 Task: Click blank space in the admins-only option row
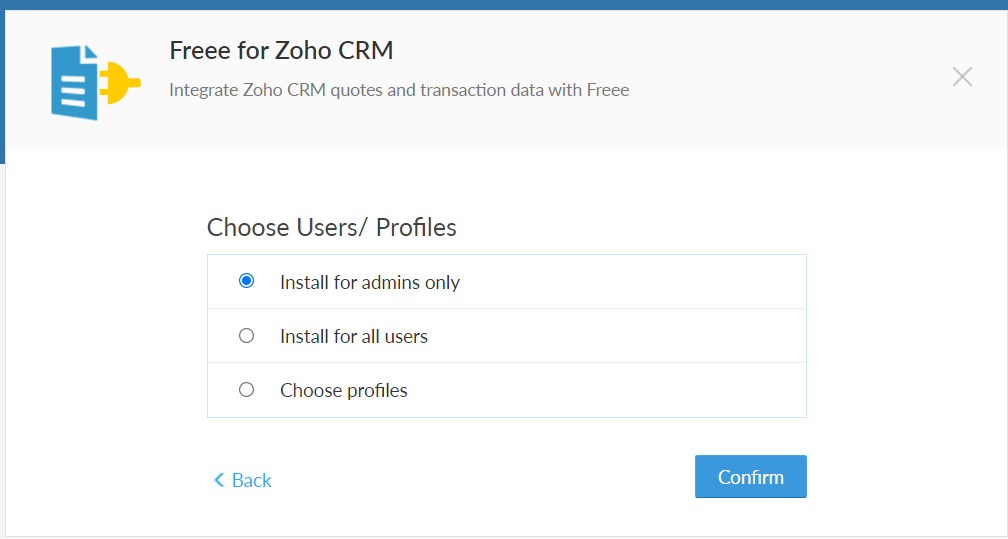click(640, 283)
